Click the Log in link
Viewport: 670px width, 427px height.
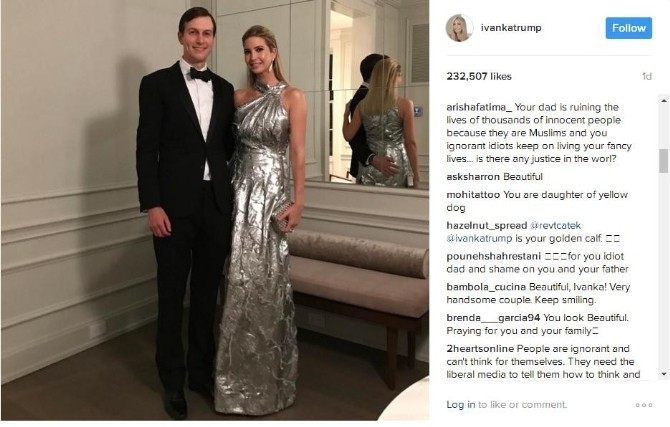pos(461,404)
